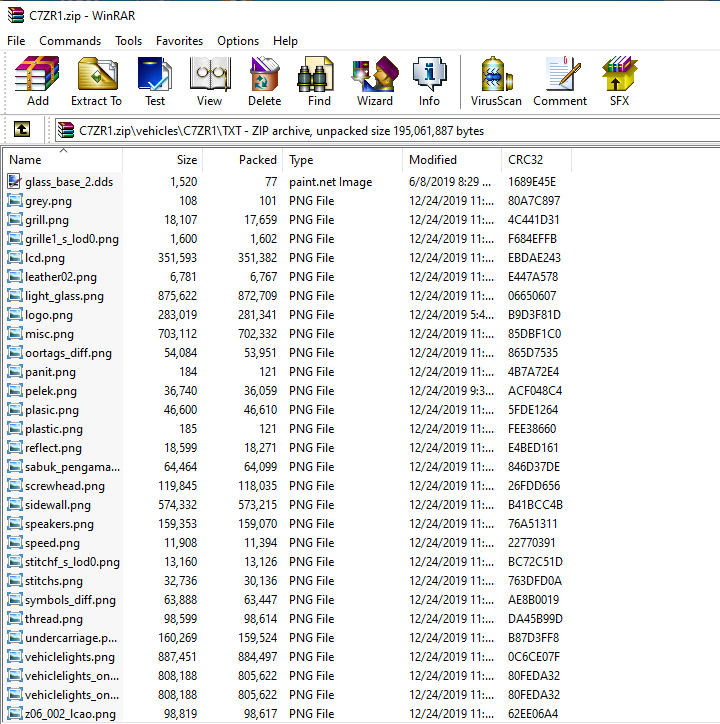Select the grill.png row
This screenshot has width=720, height=724.
point(287,220)
